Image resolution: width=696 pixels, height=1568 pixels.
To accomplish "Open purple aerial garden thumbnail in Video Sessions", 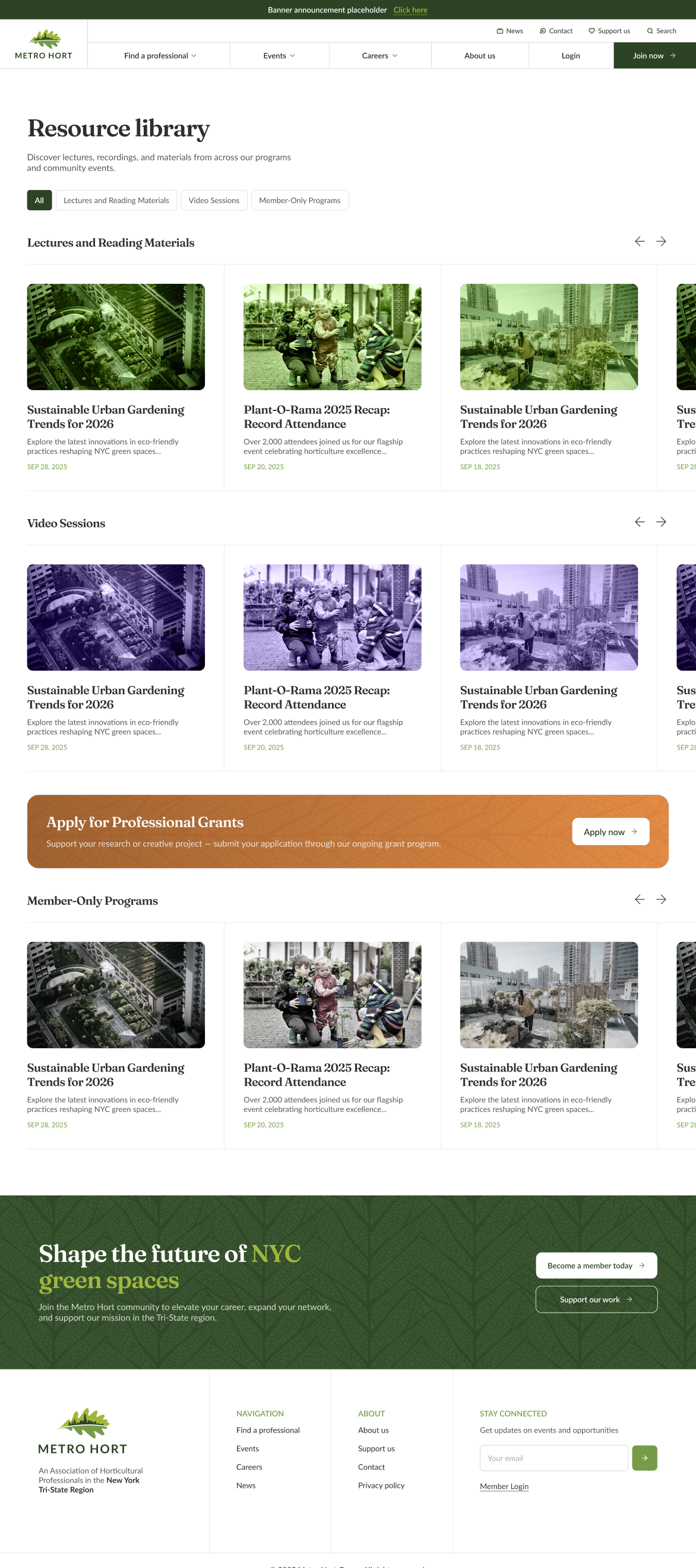I will [116, 618].
